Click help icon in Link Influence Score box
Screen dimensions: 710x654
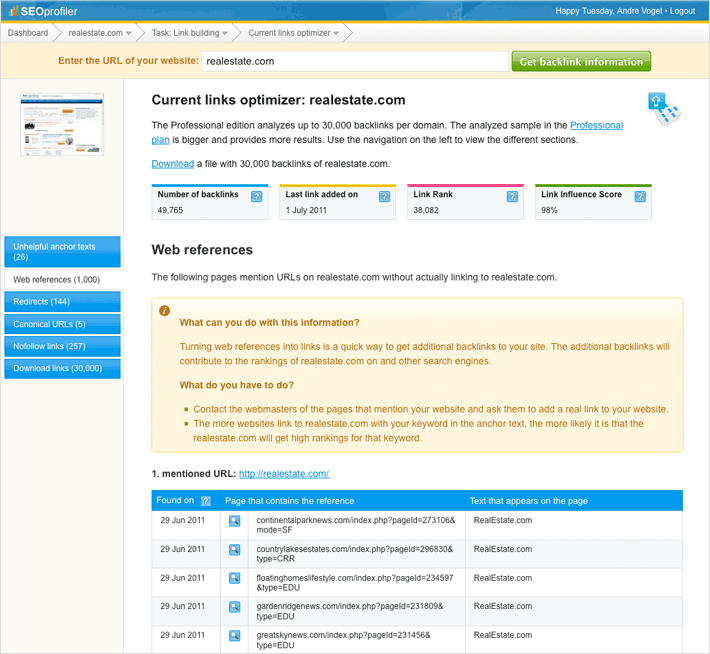click(640, 197)
